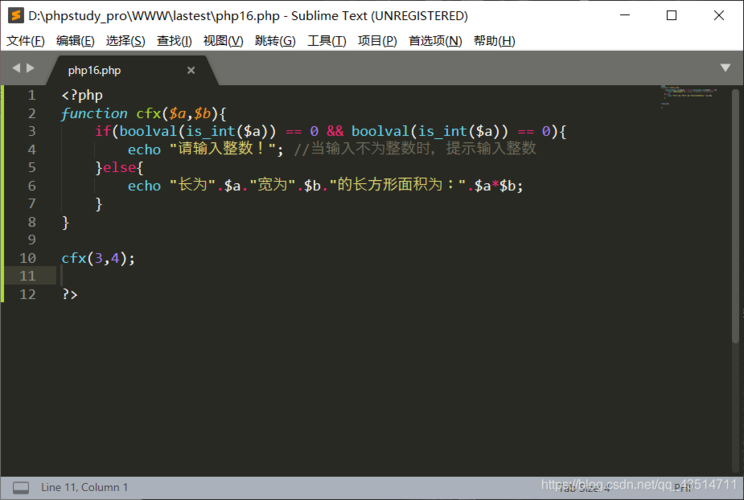Open the 选择(S) menu
This screenshot has width=744, height=500.
click(x=125, y=41)
